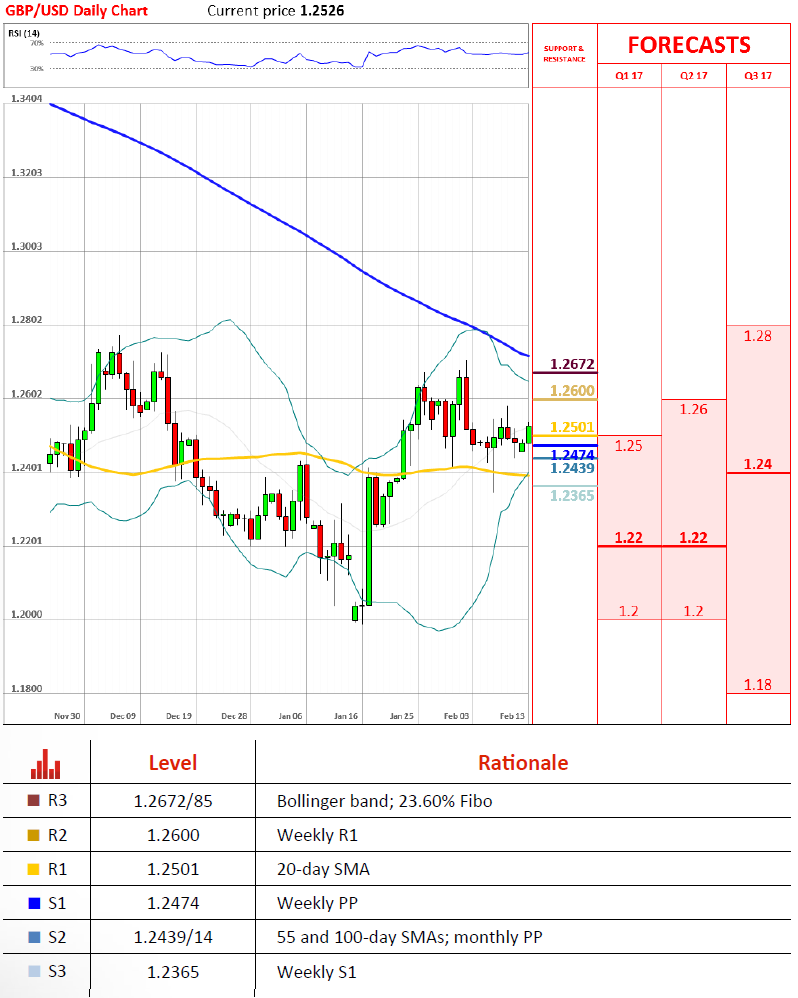The width and height of the screenshot is (798, 998).
Task: Click the 1.2474 cell in Level table
Action: [x=173, y=903]
